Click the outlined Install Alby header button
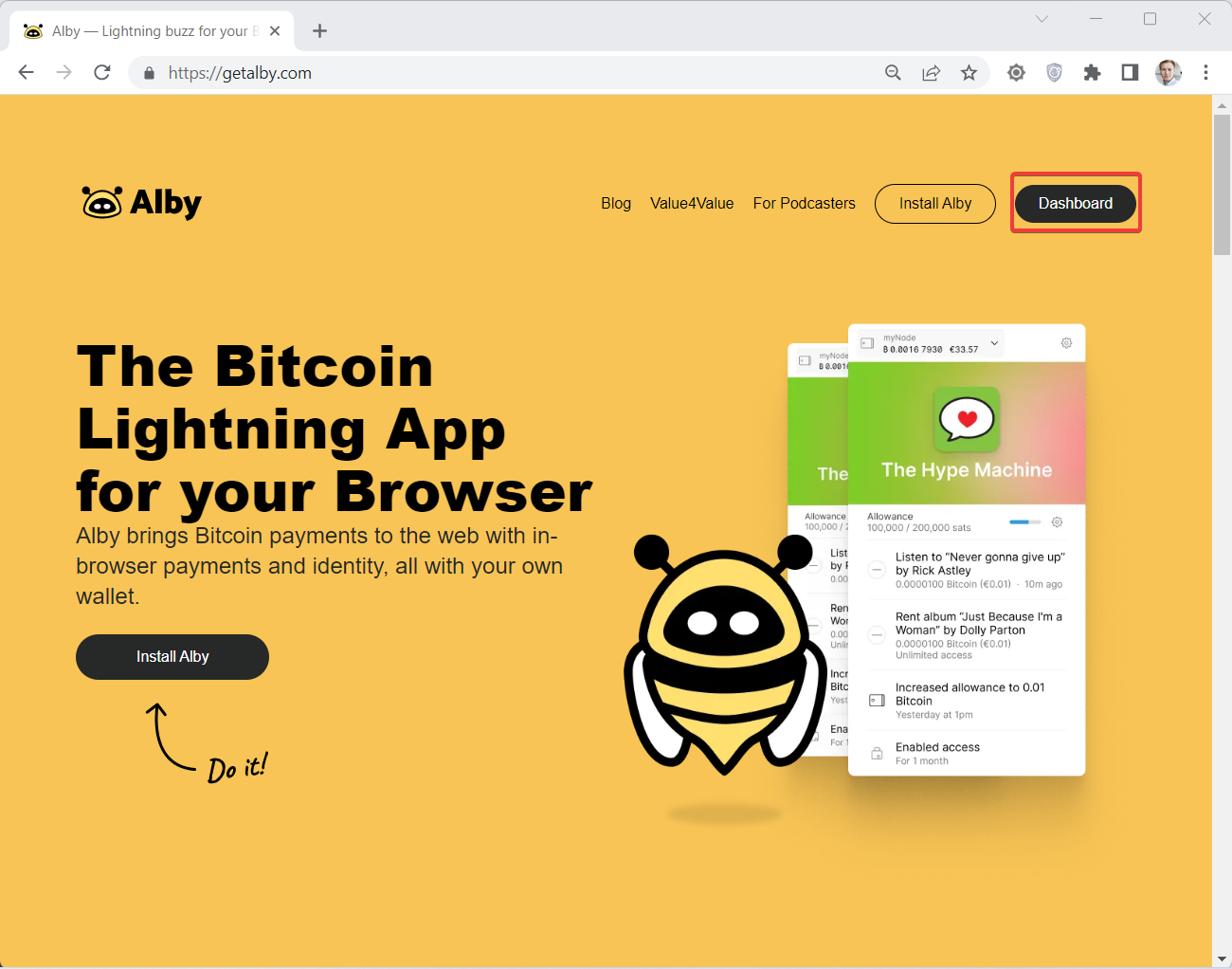1232x969 pixels. point(935,204)
